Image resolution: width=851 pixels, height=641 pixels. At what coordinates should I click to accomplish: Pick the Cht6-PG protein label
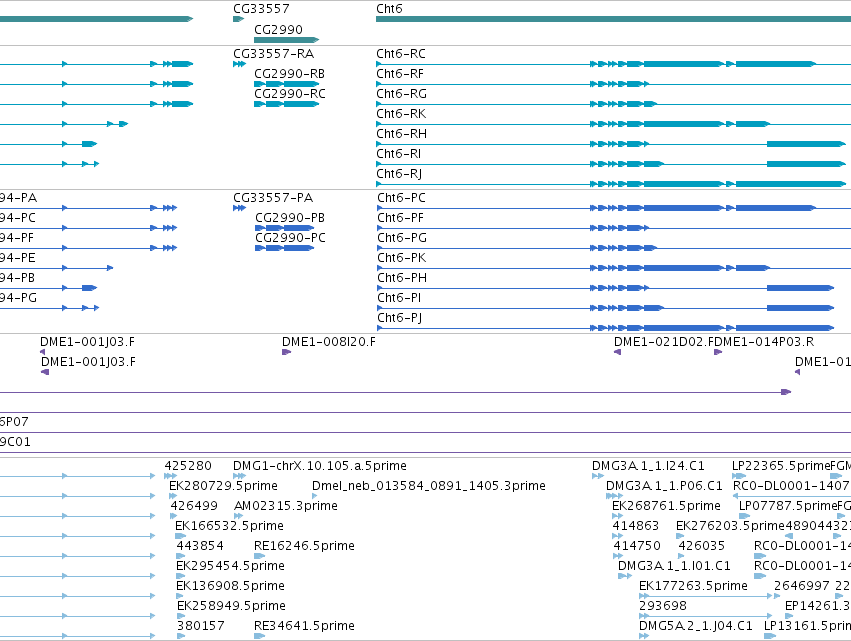coord(402,238)
